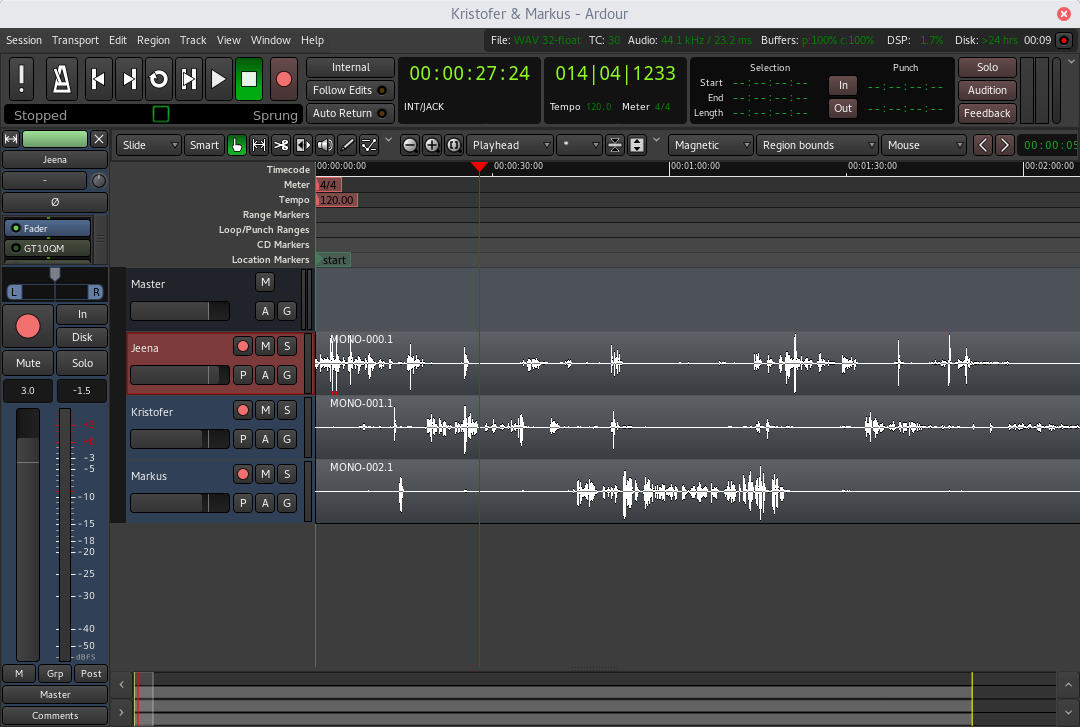Zoom to session icon

pyautogui.click(x=454, y=145)
